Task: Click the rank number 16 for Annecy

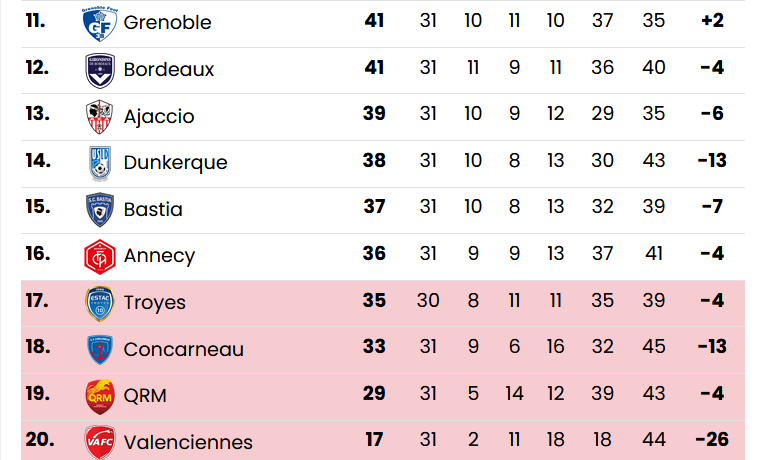Action: click(x=37, y=254)
